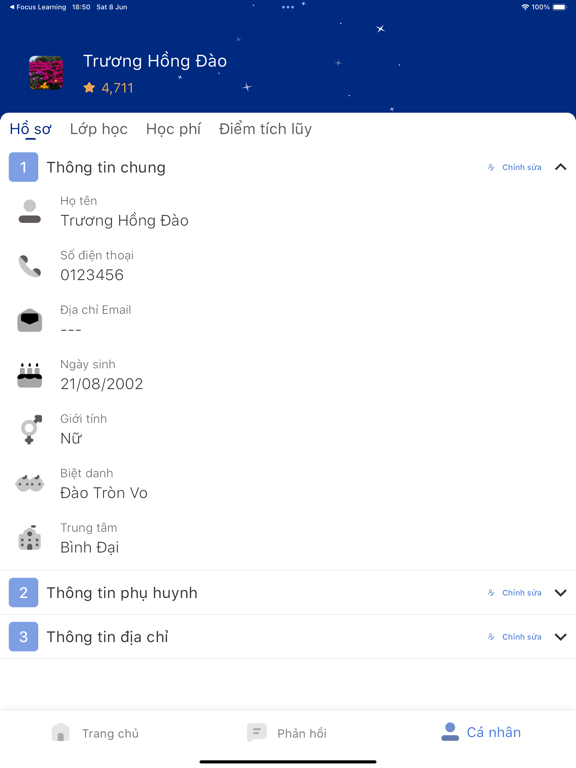Screen dimensions: 576x768
Task: Tap the three-dot multitasking indicator
Action: pos(288,7)
